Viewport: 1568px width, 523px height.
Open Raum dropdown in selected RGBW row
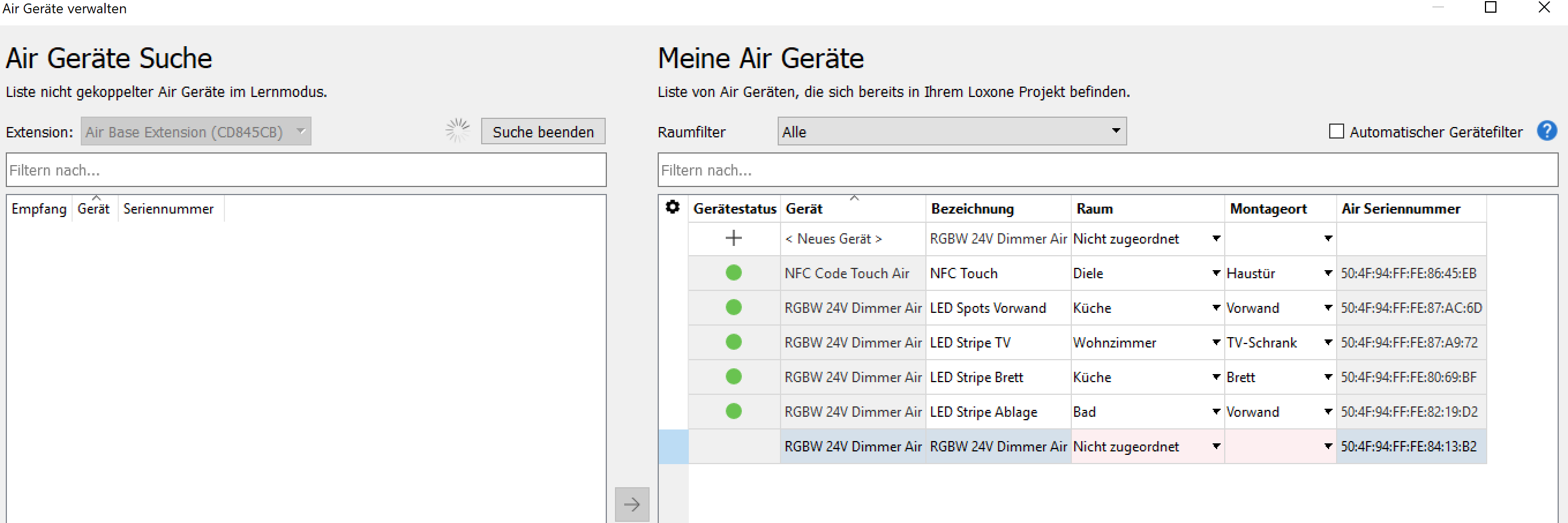1216,447
